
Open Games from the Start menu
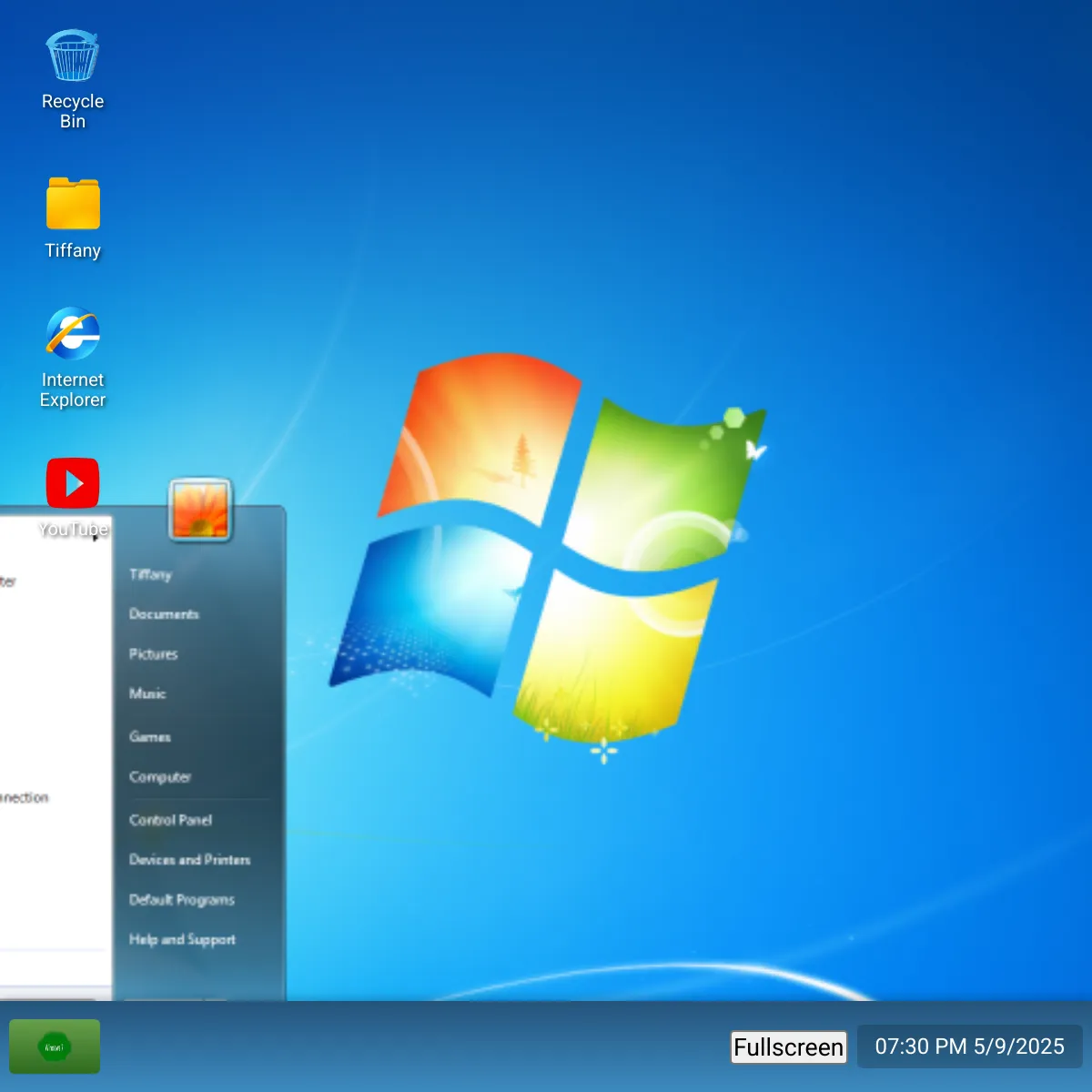(x=150, y=736)
